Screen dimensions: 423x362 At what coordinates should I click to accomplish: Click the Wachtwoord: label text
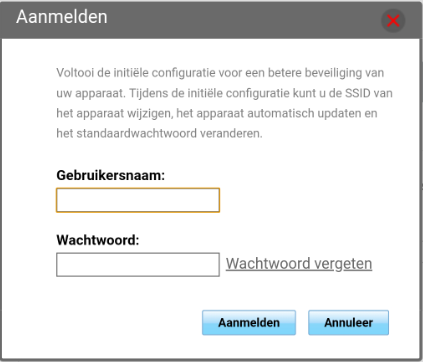pos(98,240)
